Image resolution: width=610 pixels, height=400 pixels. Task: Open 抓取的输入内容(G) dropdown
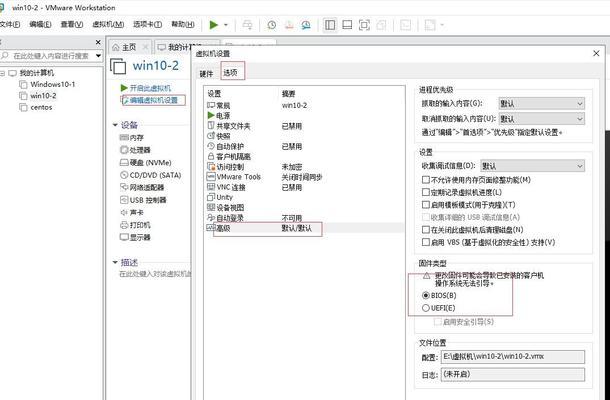click(541, 104)
